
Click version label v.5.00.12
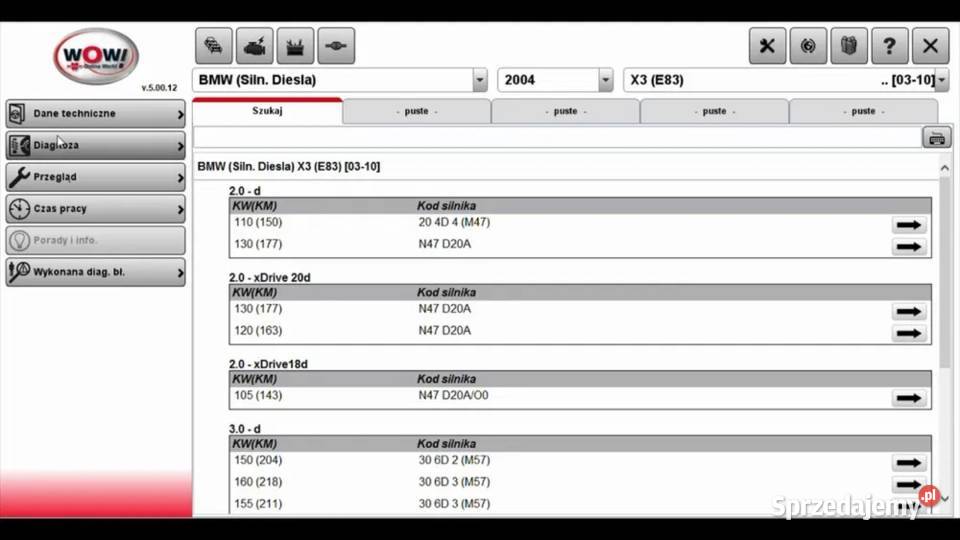coord(159,88)
